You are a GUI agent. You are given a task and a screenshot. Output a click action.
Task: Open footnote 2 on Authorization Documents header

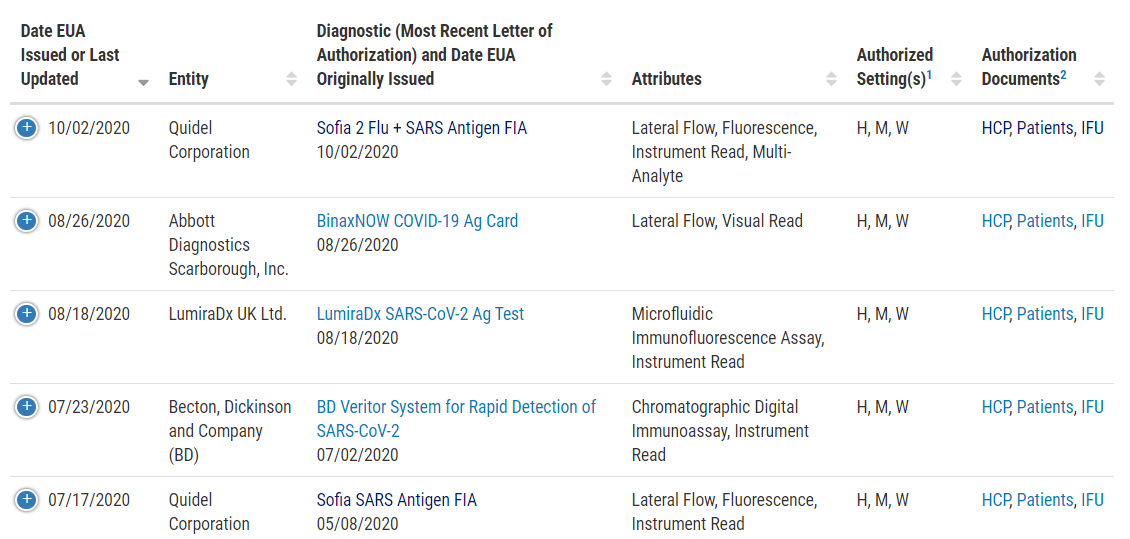click(x=1063, y=74)
